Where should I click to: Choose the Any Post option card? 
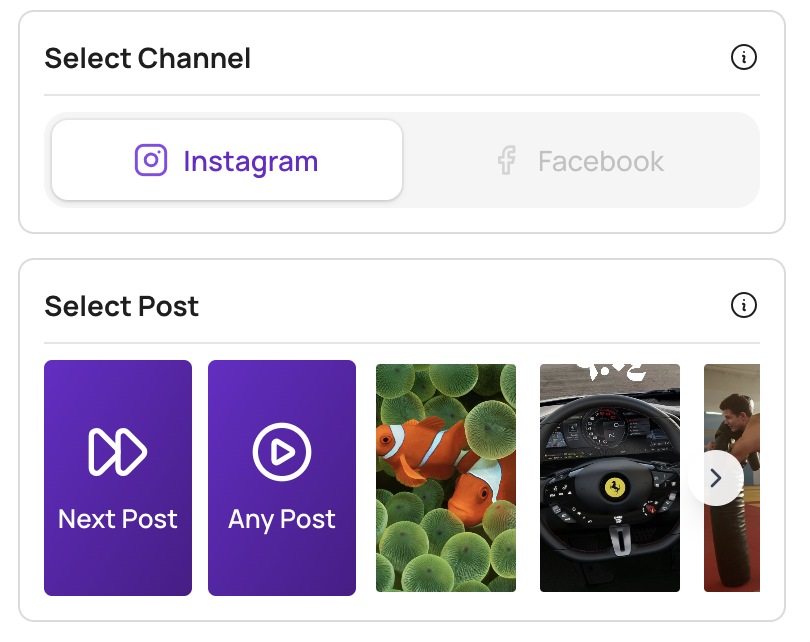[282, 478]
